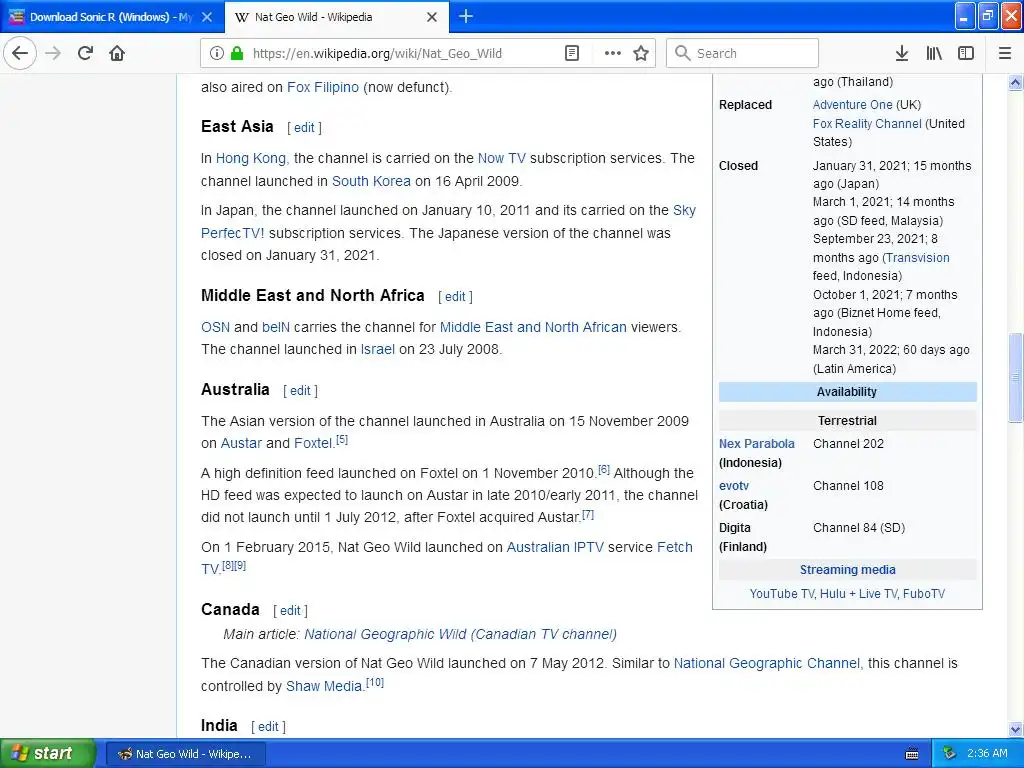
Task: Open the downloads panel
Action: coord(902,53)
